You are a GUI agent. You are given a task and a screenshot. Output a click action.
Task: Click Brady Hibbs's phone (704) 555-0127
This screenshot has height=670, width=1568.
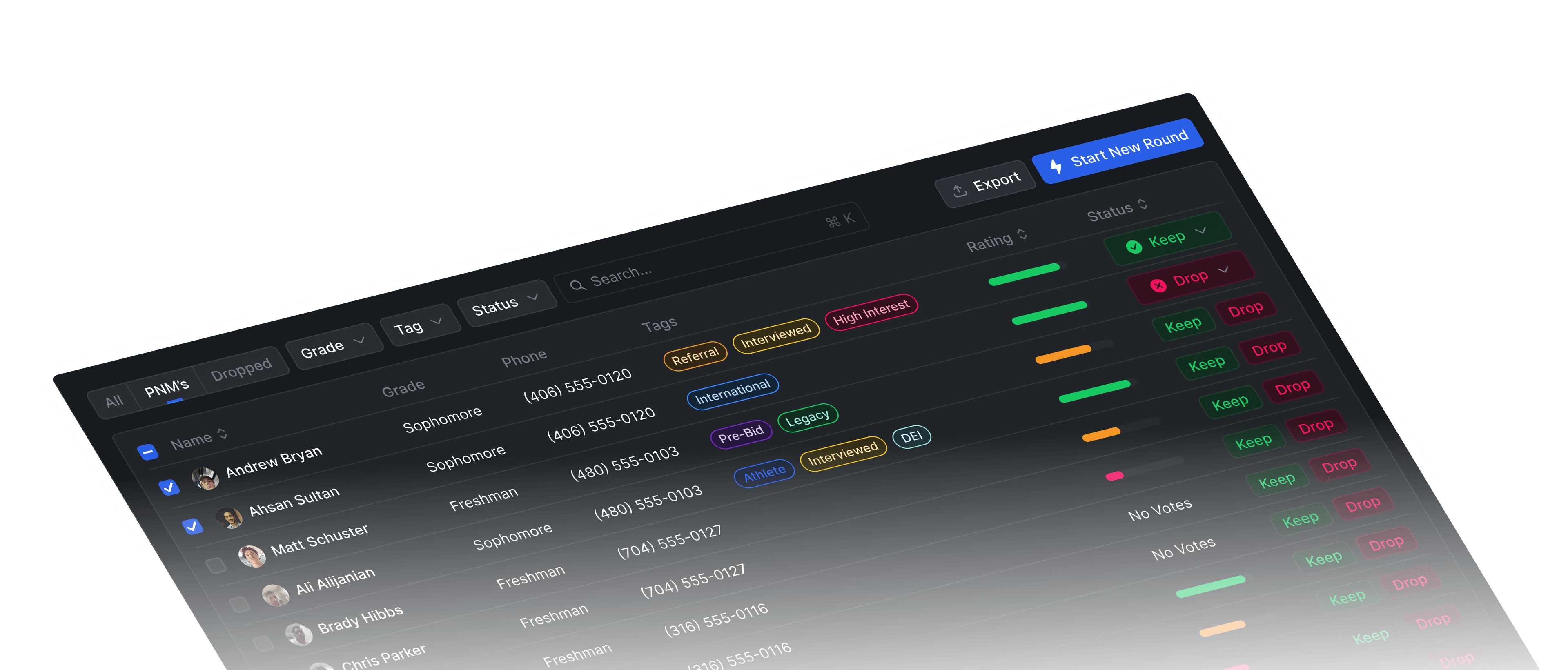pyautogui.click(x=670, y=541)
